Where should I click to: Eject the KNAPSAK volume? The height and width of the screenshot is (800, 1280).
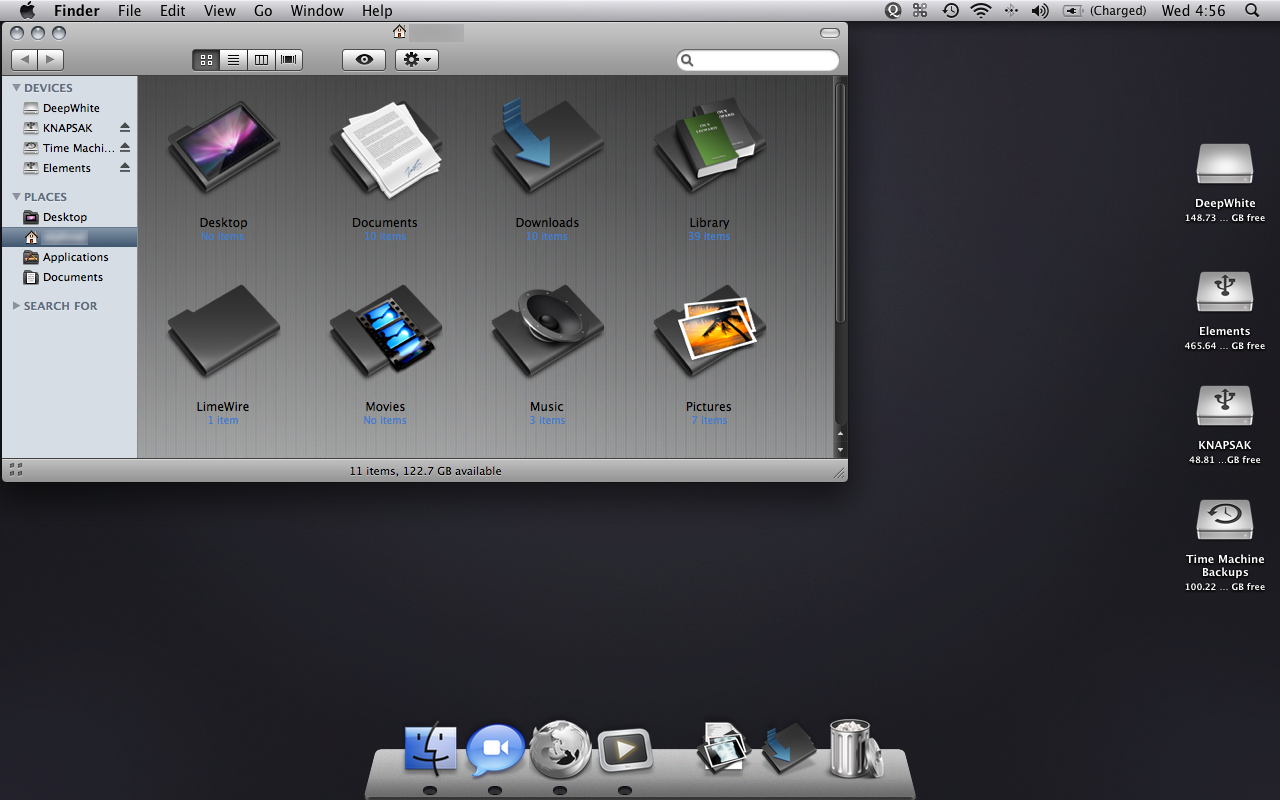(x=125, y=128)
